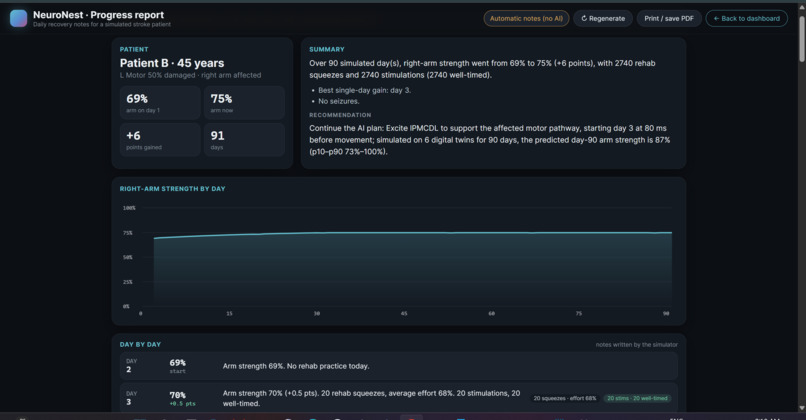Go back to dashboard

[746, 19]
